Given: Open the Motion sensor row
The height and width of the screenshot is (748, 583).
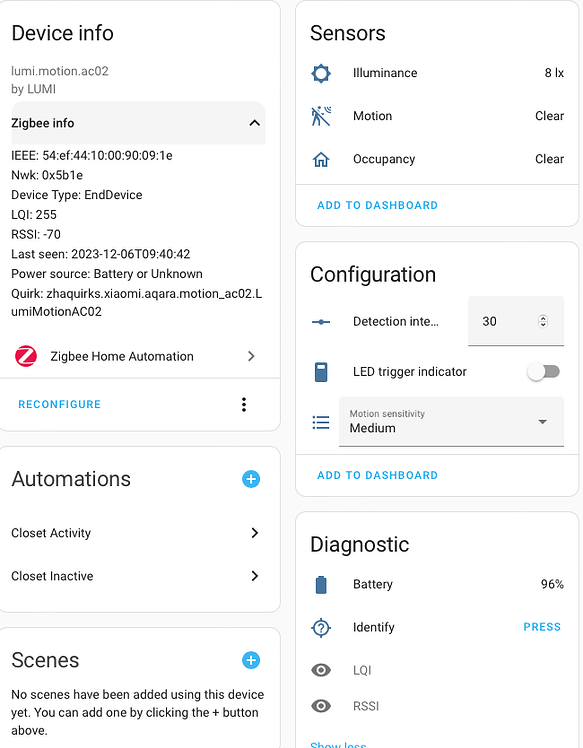Looking at the screenshot, I should [x=437, y=116].
